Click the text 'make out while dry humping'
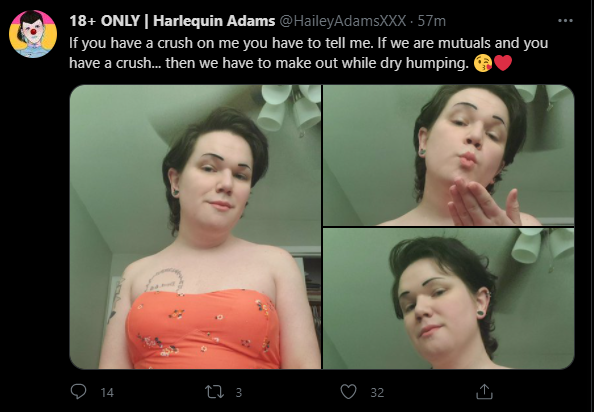Screen dimensions: 594x412 [372, 63]
